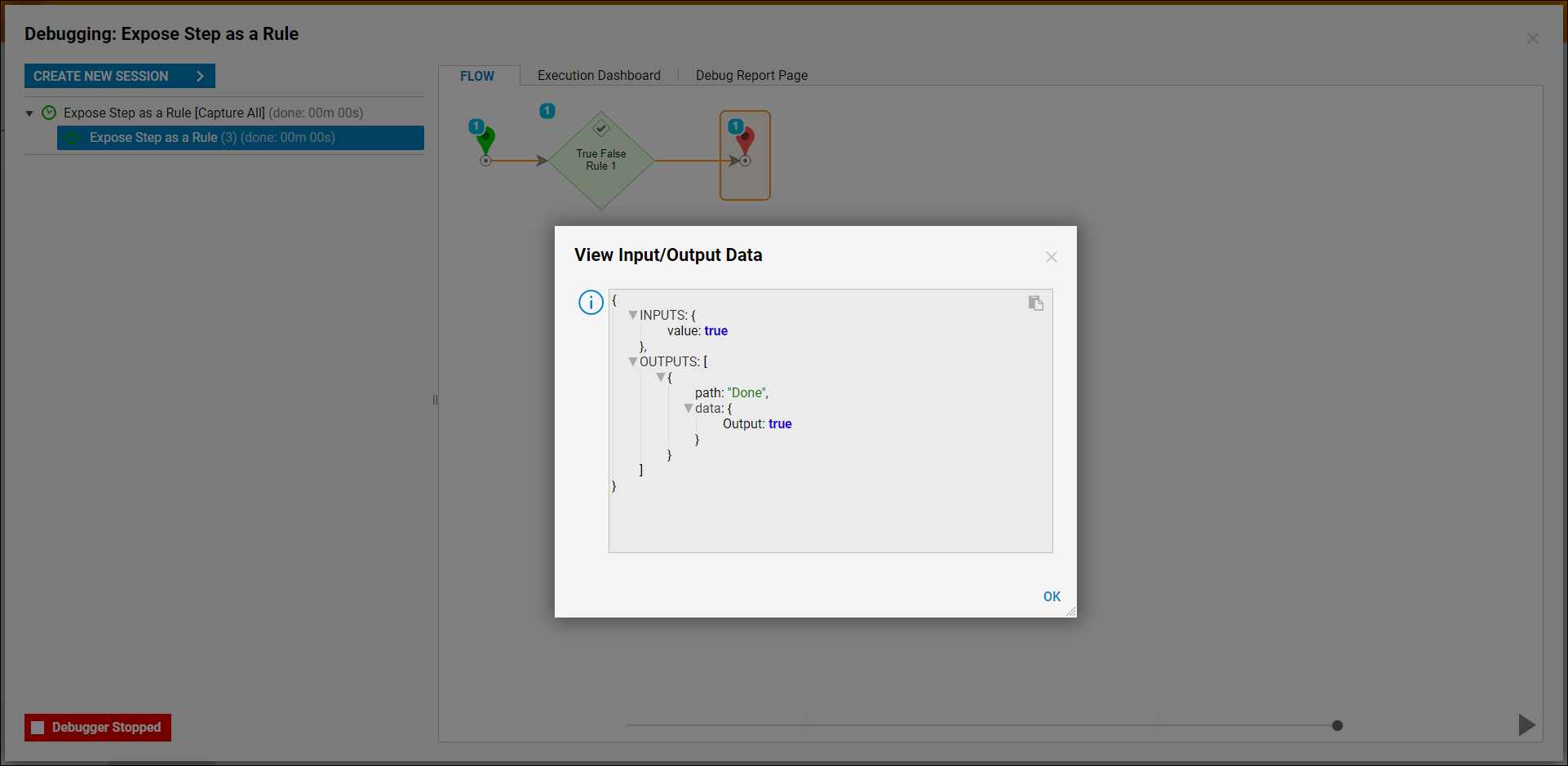Confirm dialog with OK button

coord(1052,596)
